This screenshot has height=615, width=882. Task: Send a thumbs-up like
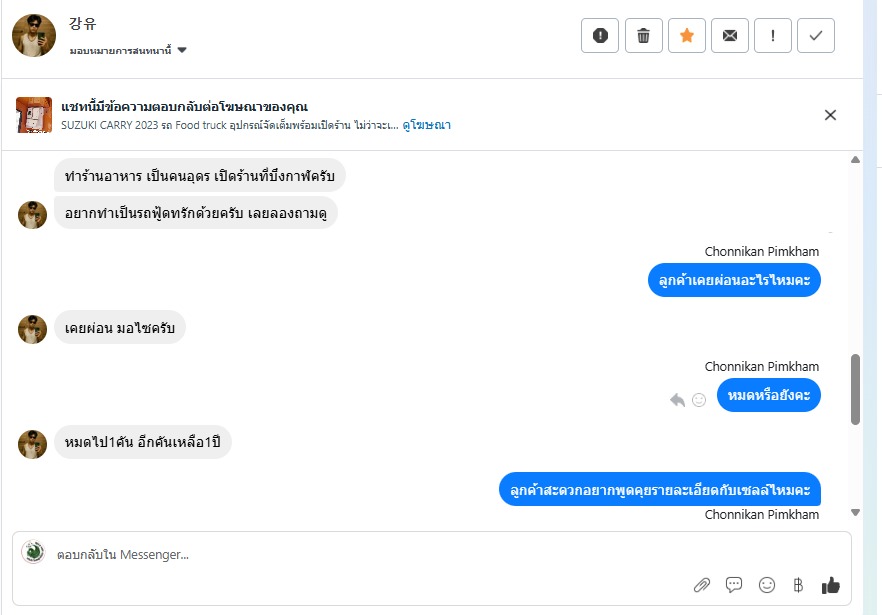click(x=831, y=585)
